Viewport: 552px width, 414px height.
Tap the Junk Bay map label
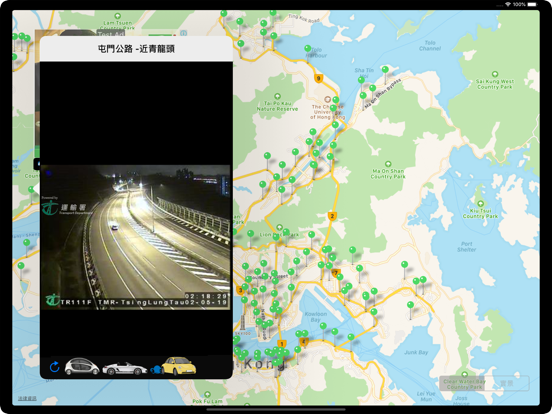[x=416, y=352]
